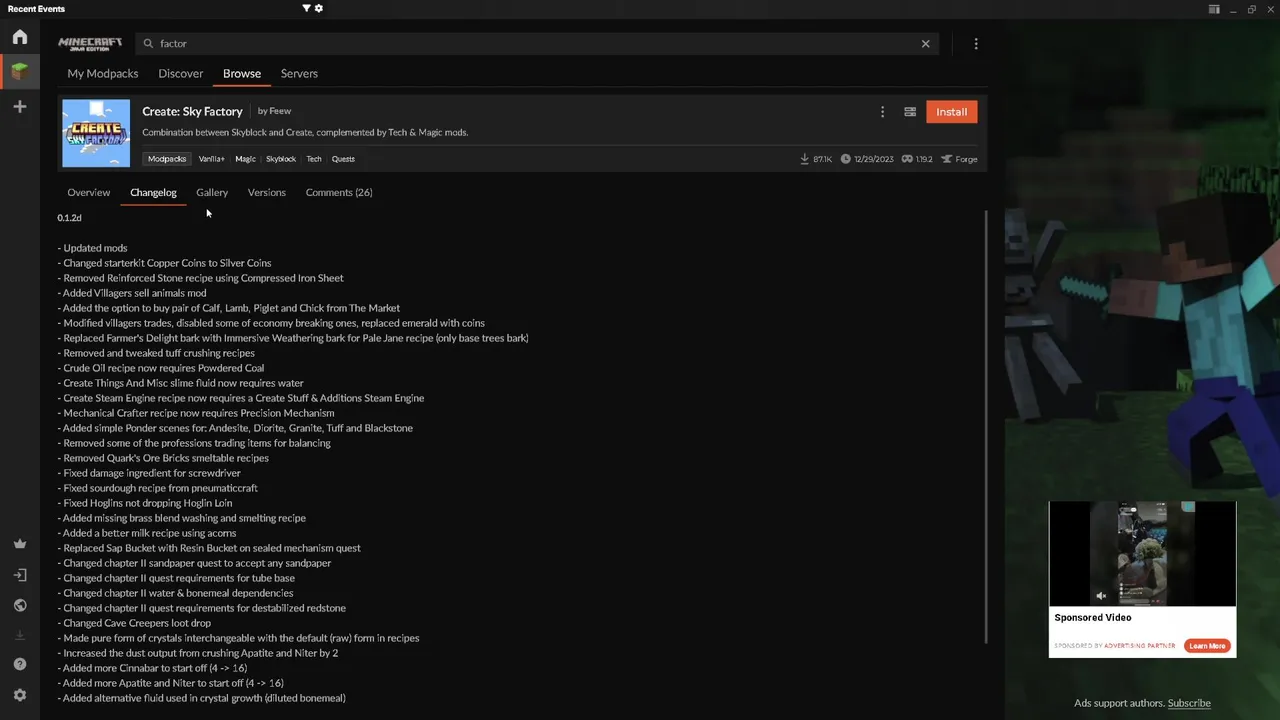Click the Subscribe link near ads
The height and width of the screenshot is (720, 1280).
click(1189, 703)
